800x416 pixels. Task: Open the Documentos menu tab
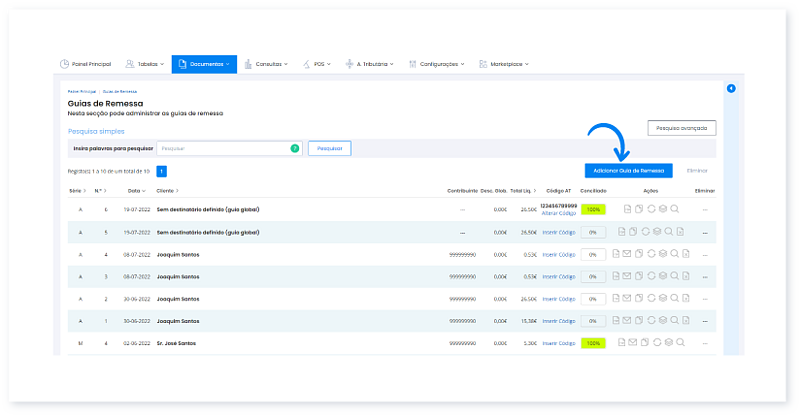click(204, 64)
